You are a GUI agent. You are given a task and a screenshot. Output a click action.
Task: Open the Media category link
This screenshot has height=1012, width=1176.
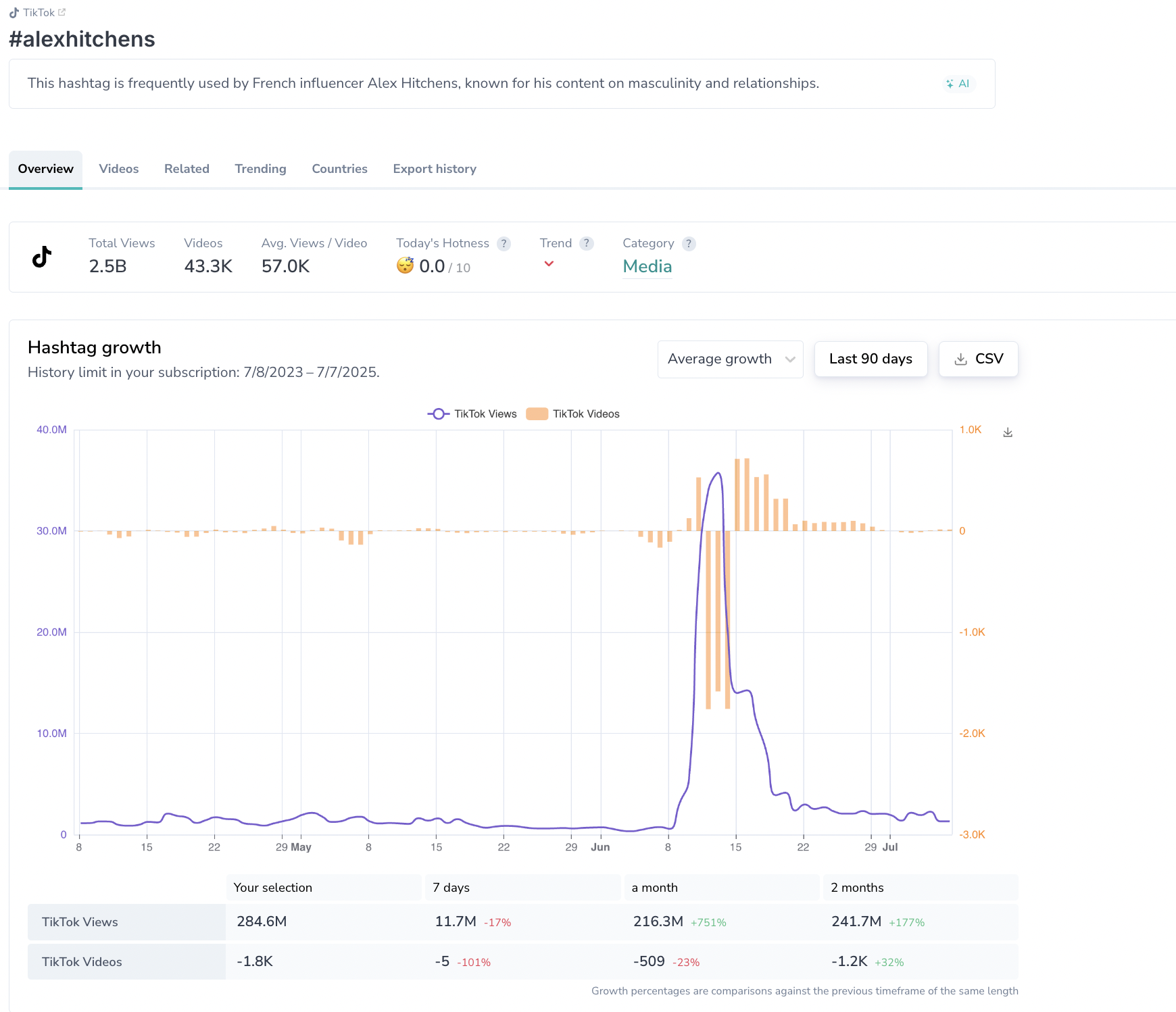[647, 267]
